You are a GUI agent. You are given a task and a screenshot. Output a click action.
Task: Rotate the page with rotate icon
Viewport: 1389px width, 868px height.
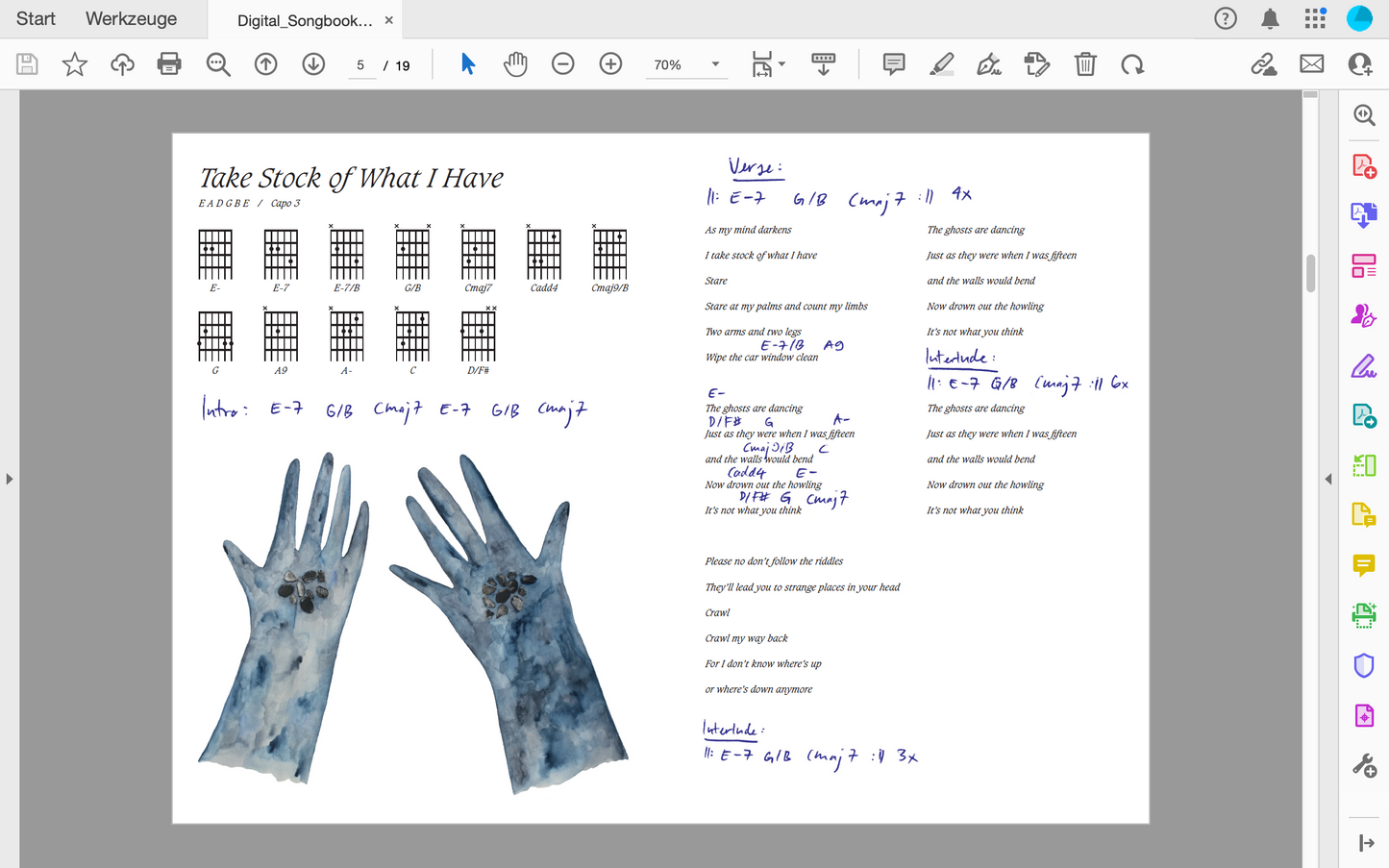coord(1132,64)
